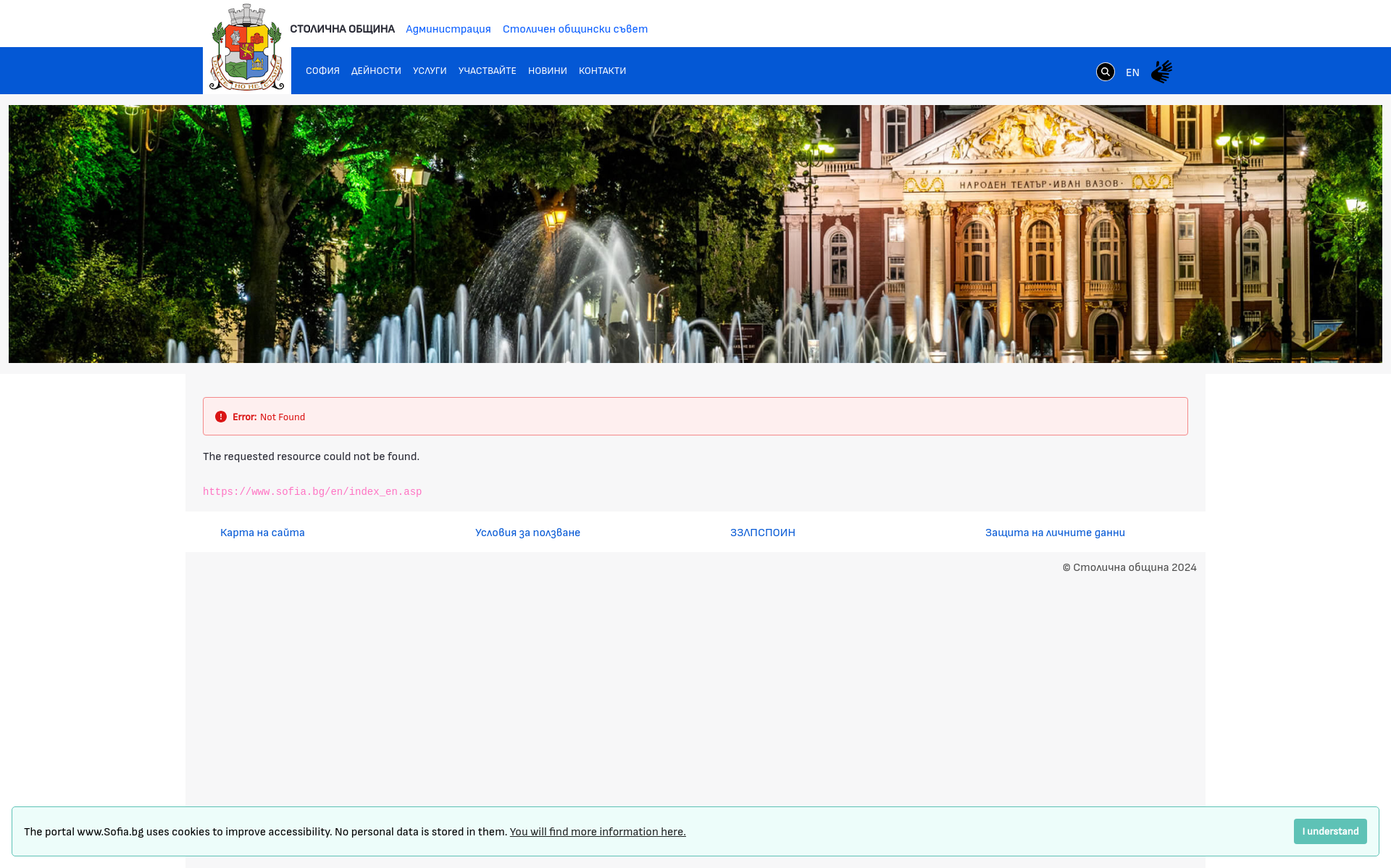Viewport: 1391px width, 868px height.
Task: Open the СОФИЯ menu
Action: pyautogui.click(x=322, y=71)
